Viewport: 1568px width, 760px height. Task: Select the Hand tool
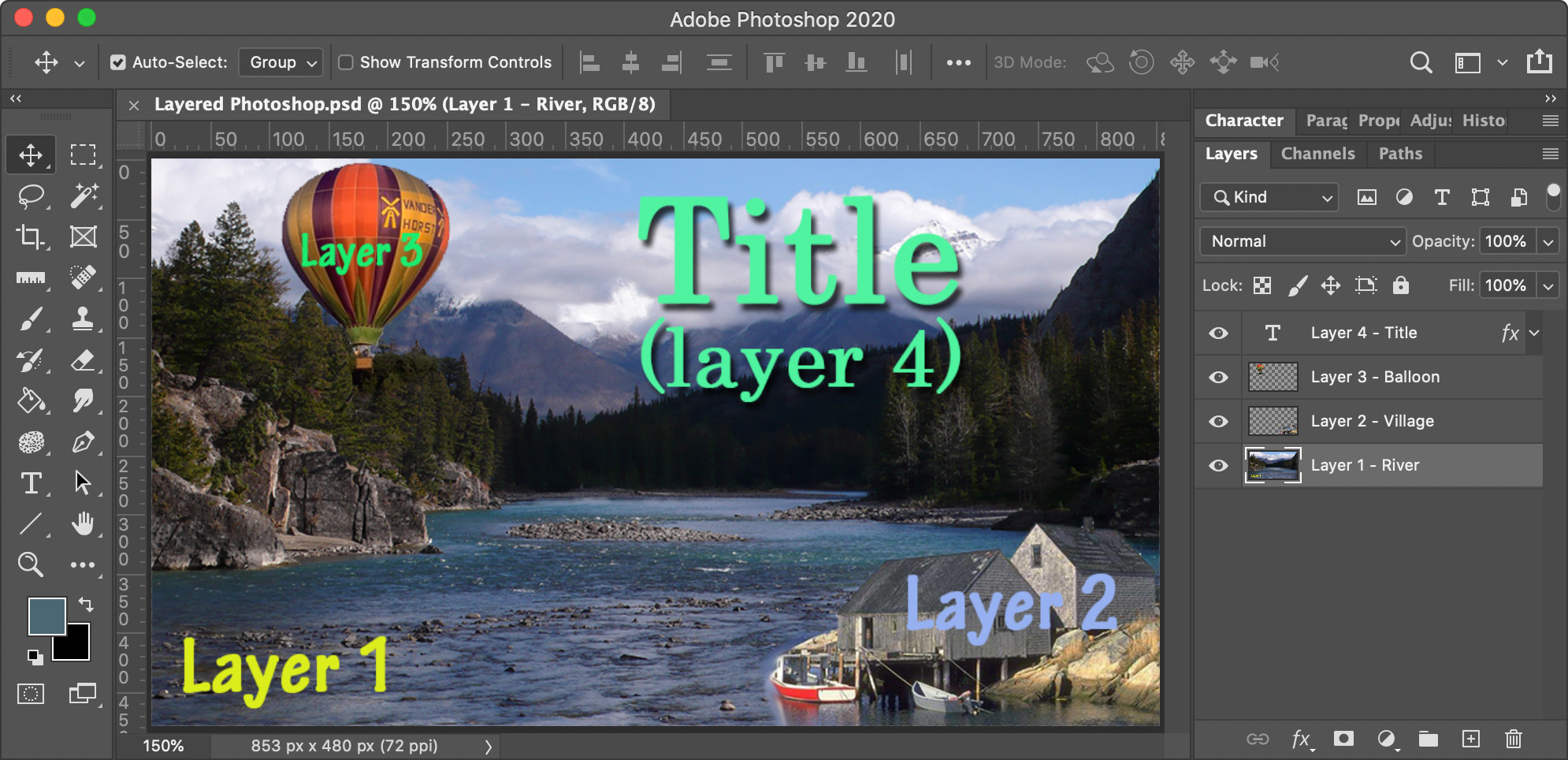coord(83,523)
